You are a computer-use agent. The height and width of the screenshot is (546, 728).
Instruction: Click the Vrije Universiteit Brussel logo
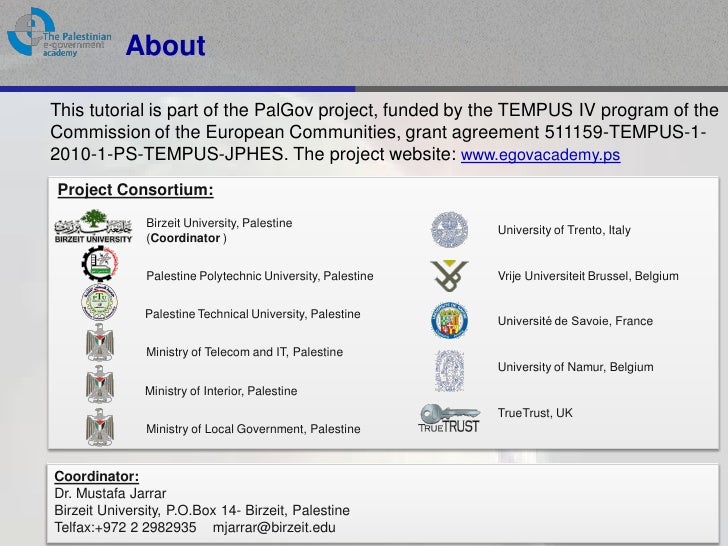click(x=449, y=276)
